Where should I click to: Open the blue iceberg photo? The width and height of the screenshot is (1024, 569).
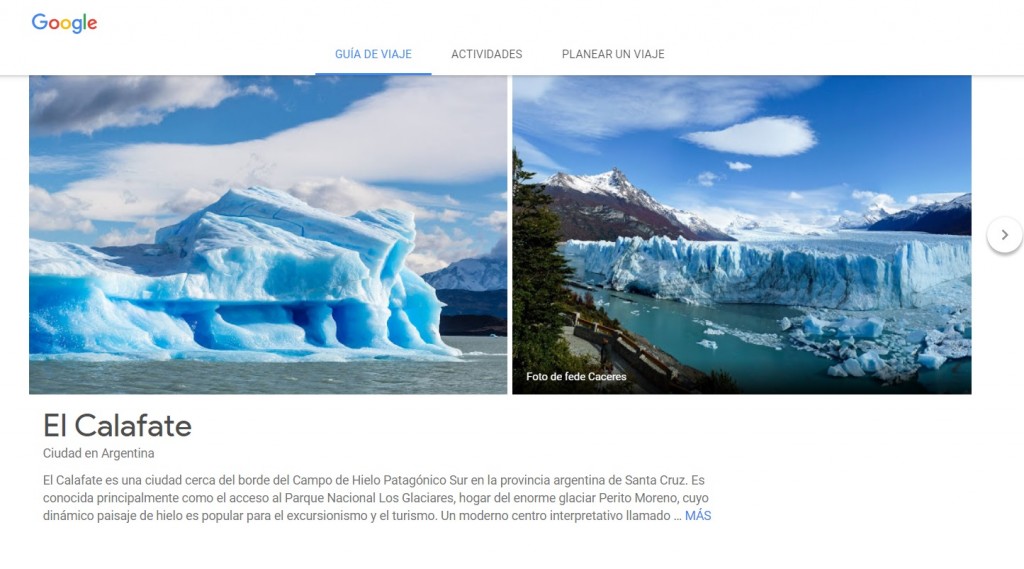(268, 235)
